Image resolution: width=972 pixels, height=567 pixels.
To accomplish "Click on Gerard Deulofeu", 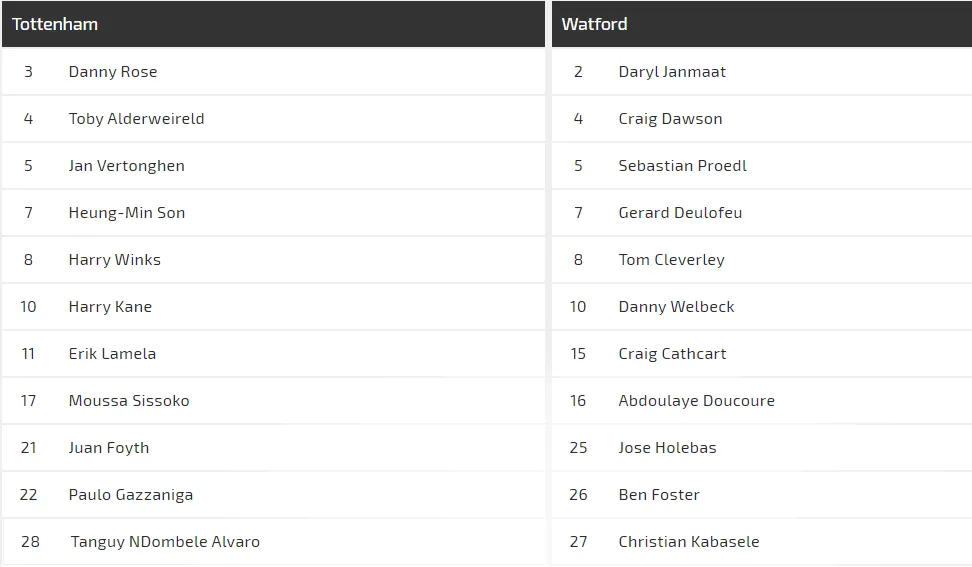I will 680,213.
